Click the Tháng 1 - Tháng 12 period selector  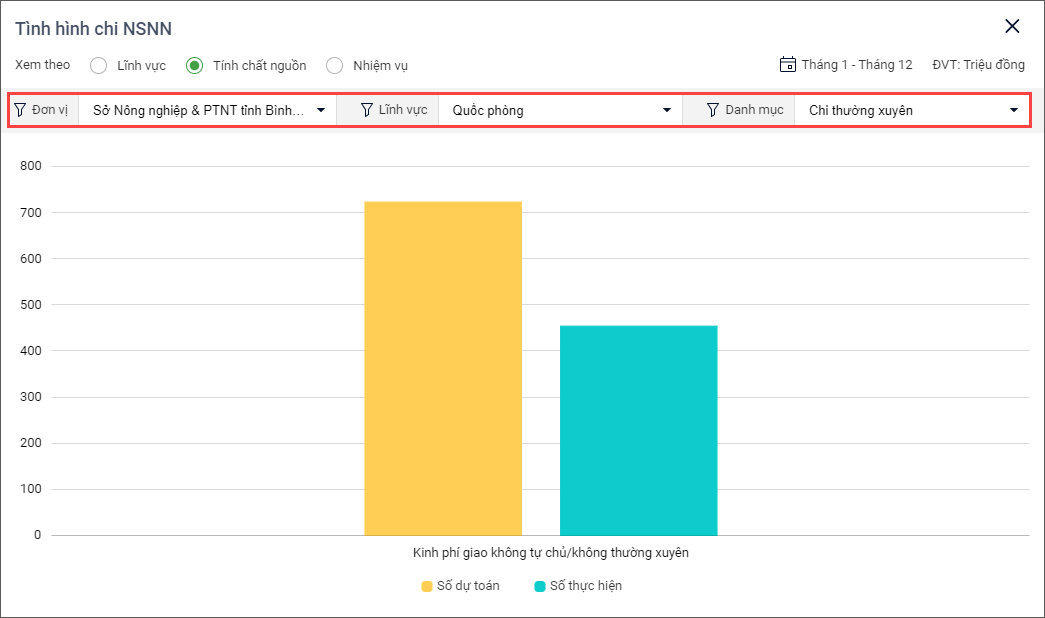[856, 65]
